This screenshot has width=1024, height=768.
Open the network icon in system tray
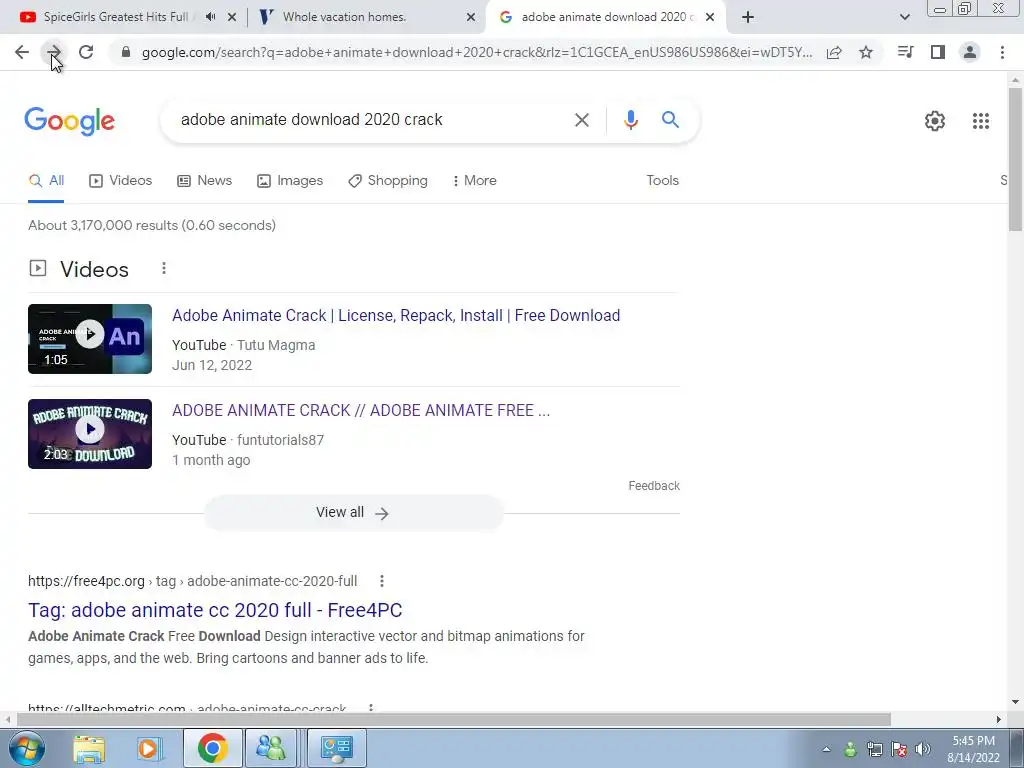tap(874, 749)
